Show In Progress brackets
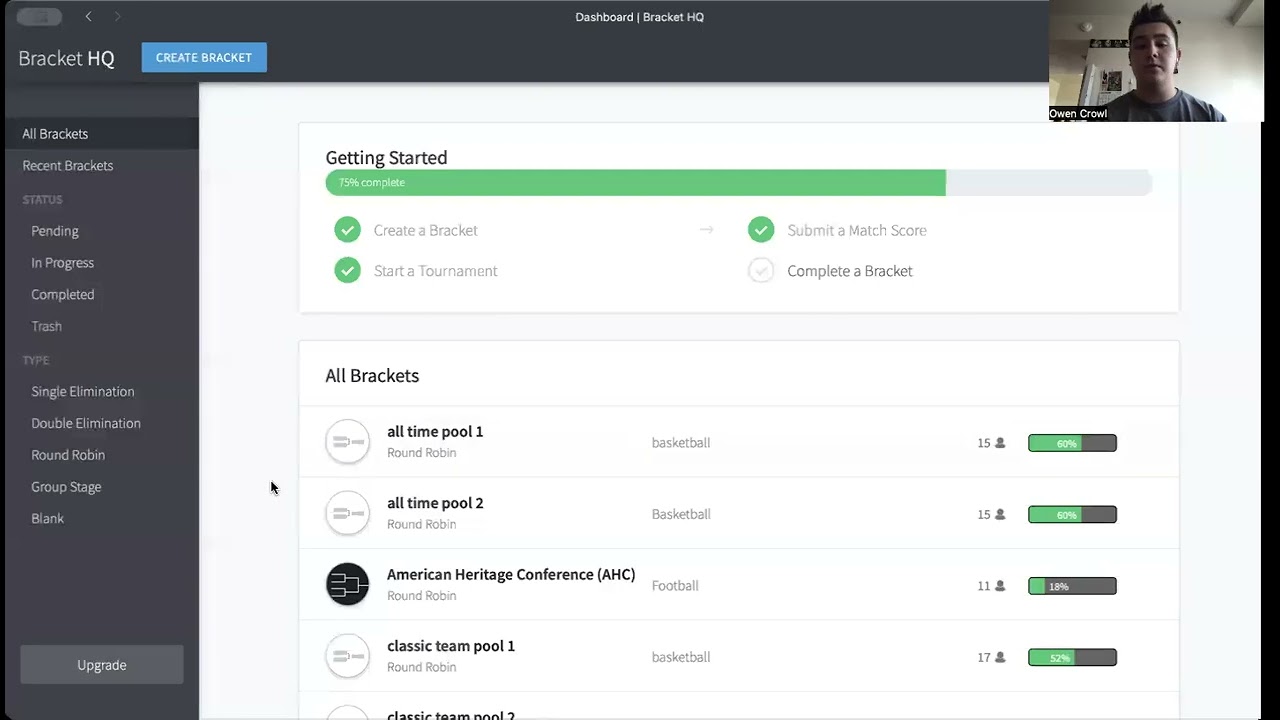This screenshot has width=1280, height=720. pos(62,263)
